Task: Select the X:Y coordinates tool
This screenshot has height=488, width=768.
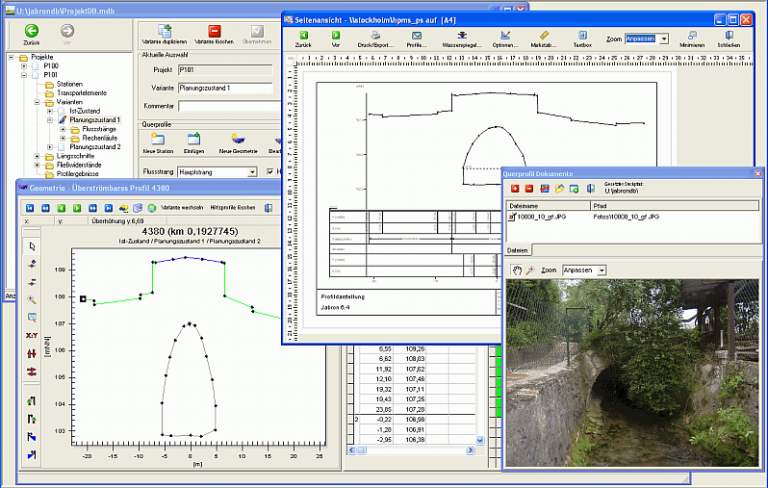Action: (32, 337)
